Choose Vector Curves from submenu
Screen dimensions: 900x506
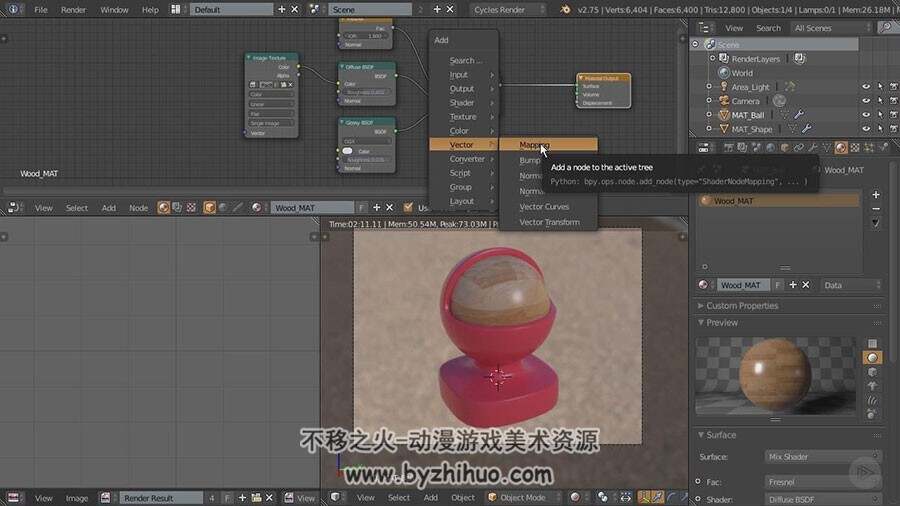[548, 207]
